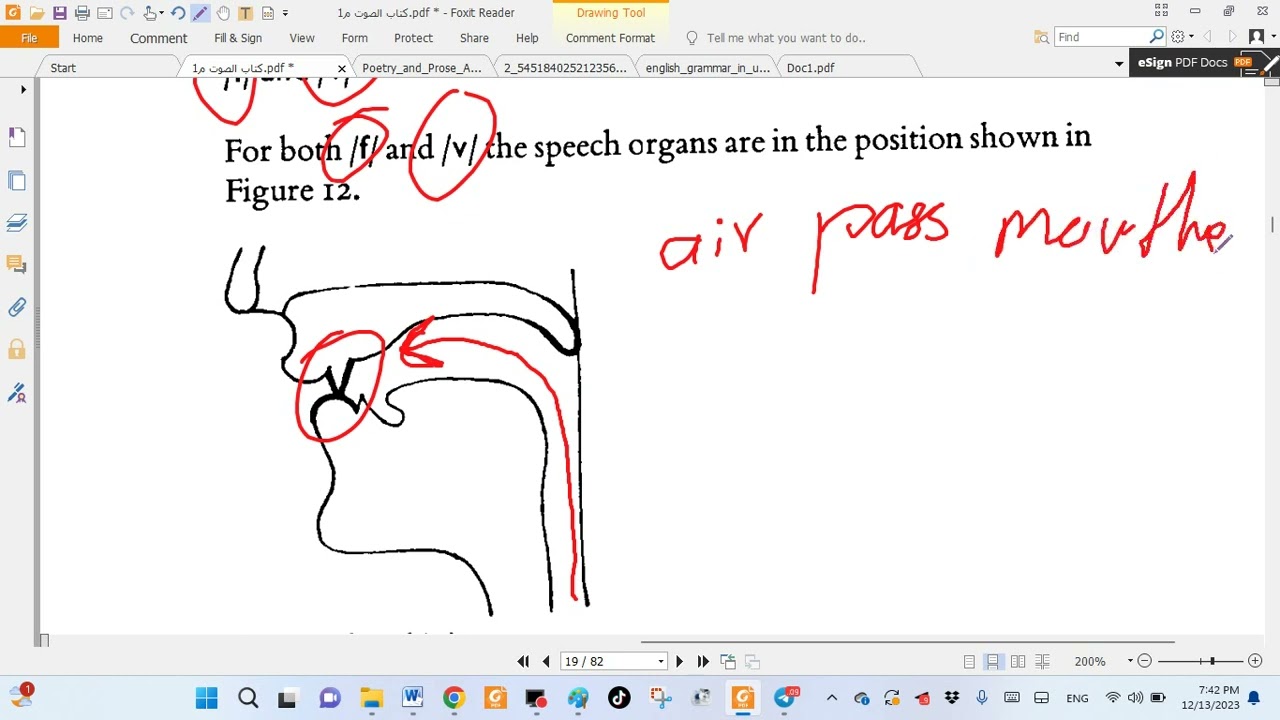The image size is (1280, 720).
Task: Open the Fill & Sign ribbon tab
Action: tap(238, 38)
